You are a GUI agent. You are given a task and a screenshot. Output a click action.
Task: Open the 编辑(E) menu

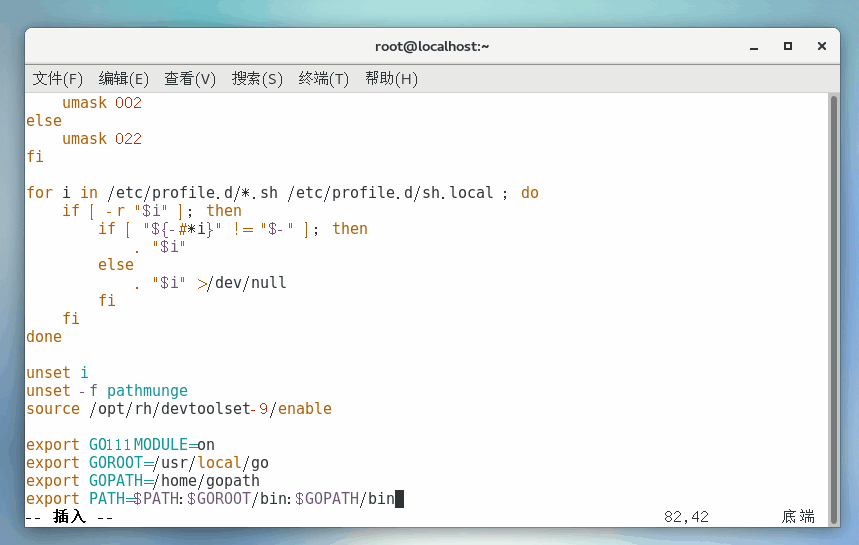click(123, 79)
